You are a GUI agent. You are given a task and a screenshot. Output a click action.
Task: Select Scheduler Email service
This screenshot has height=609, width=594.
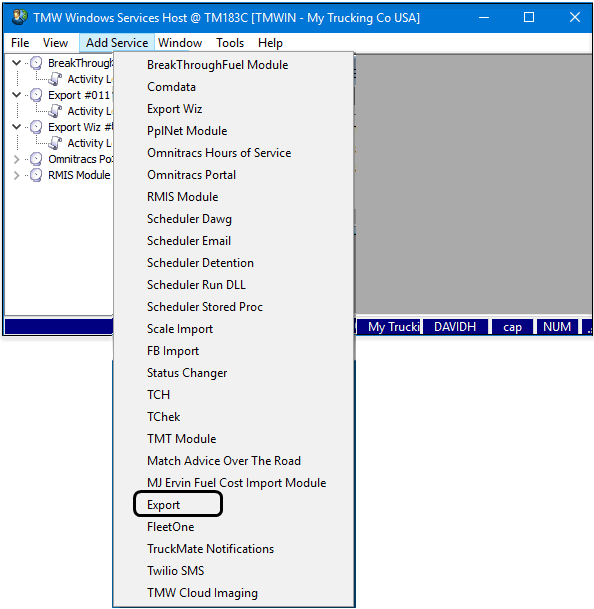click(x=233, y=241)
